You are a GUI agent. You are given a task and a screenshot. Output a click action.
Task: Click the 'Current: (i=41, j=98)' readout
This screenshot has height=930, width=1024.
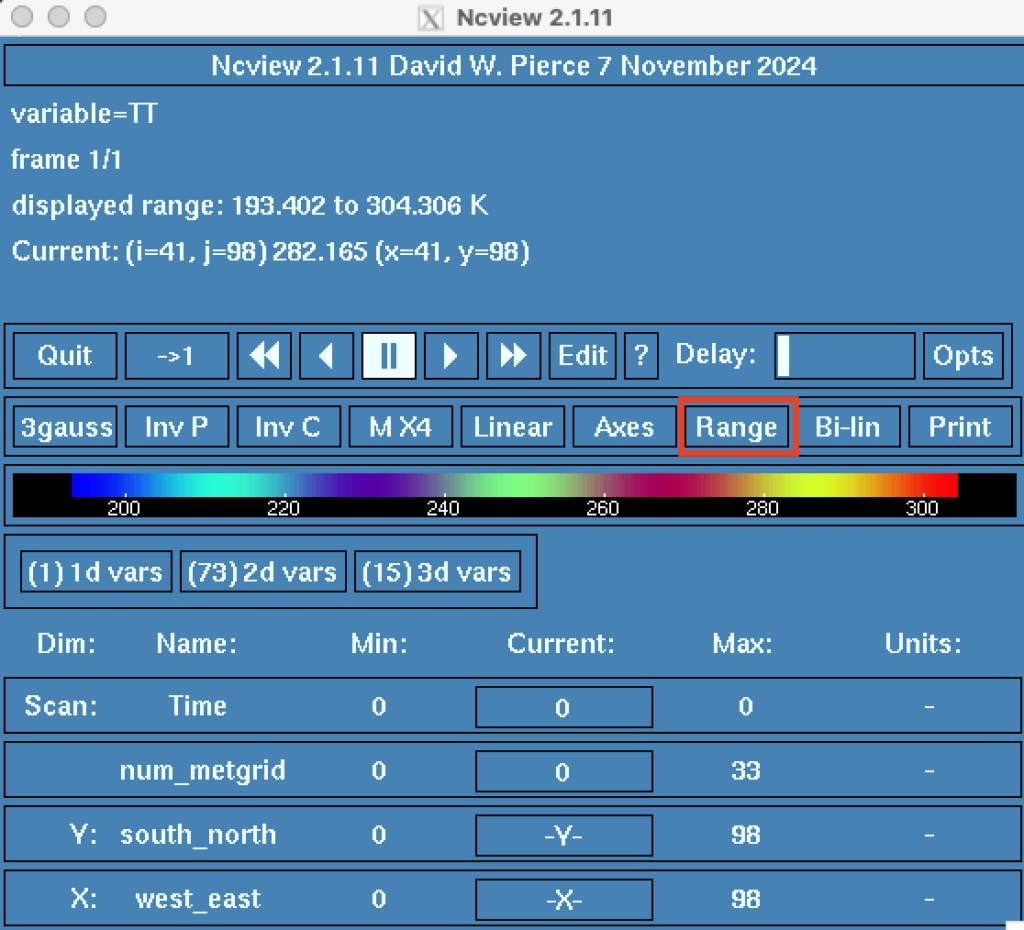pos(139,251)
